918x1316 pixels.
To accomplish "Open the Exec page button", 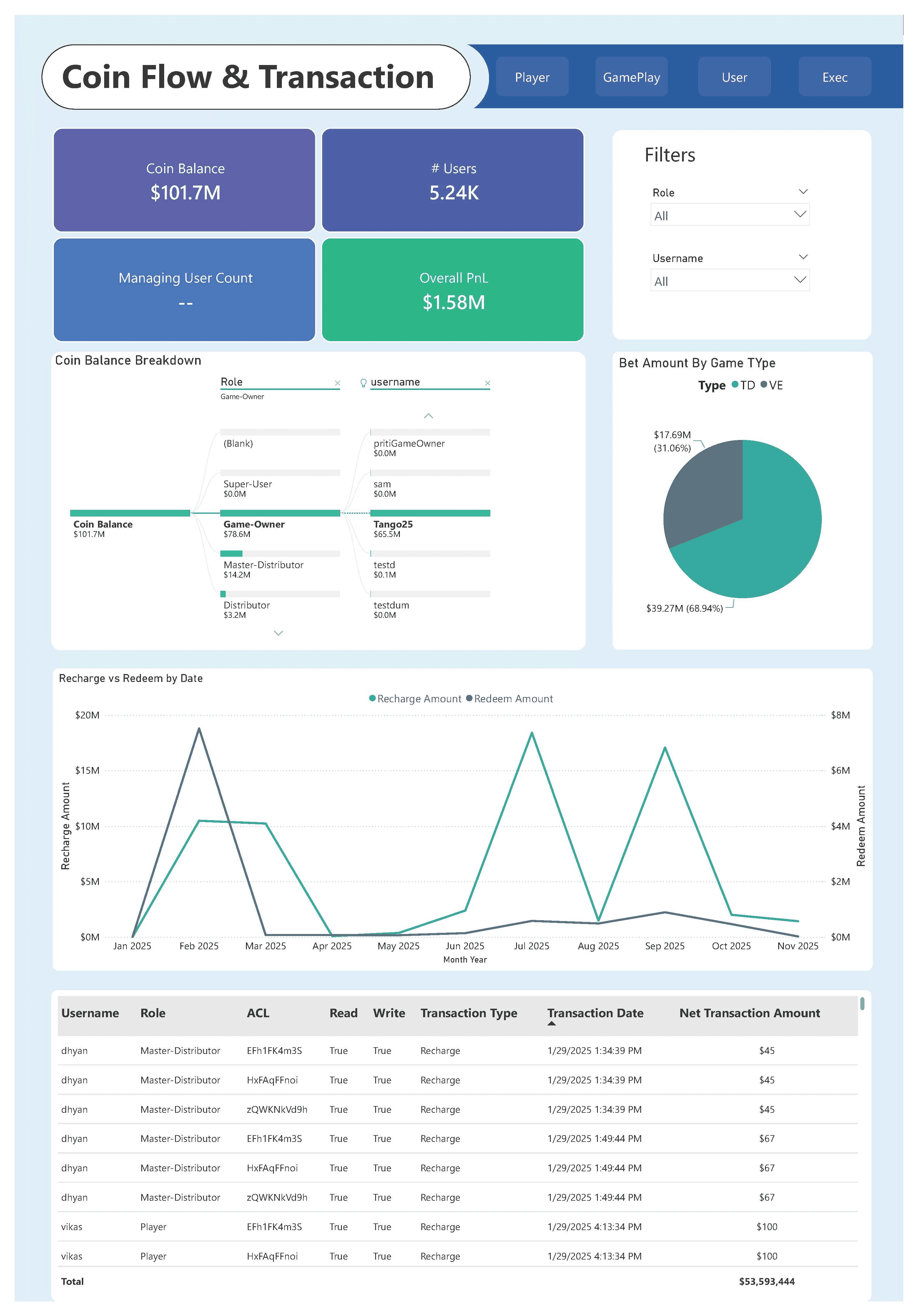I will tap(834, 77).
